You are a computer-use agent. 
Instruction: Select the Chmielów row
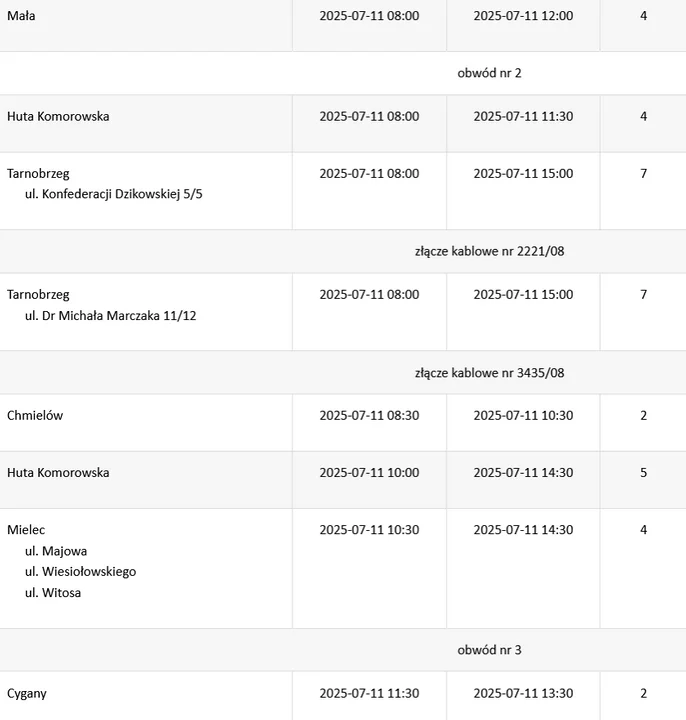tap(343, 422)
